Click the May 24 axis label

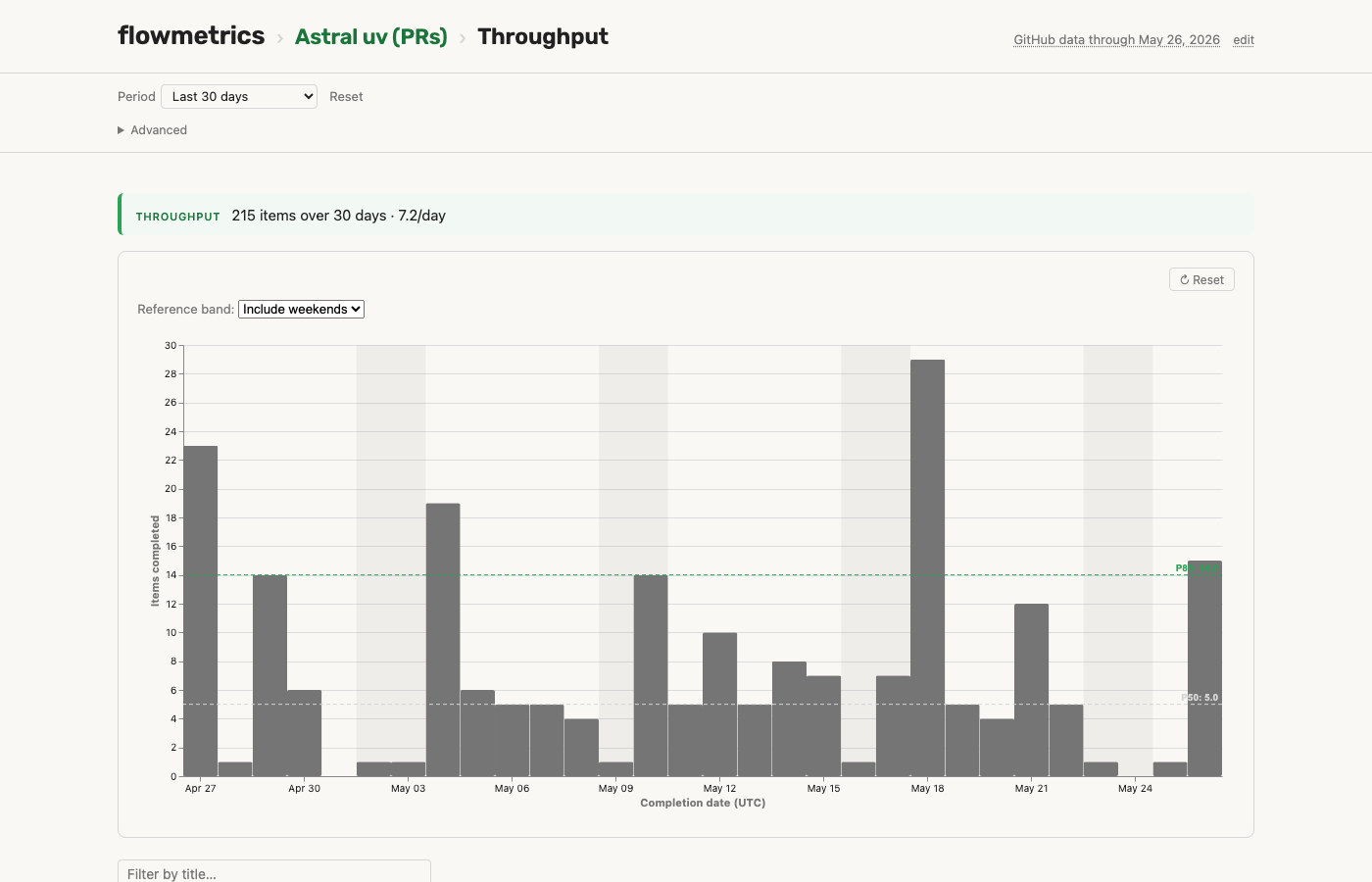tap(1135, 788)
